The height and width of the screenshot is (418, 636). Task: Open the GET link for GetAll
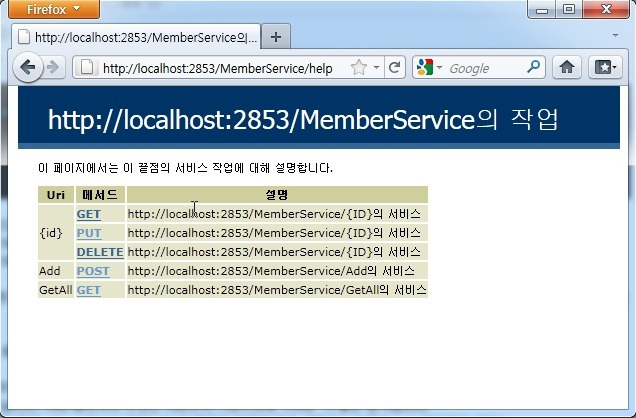88,290
